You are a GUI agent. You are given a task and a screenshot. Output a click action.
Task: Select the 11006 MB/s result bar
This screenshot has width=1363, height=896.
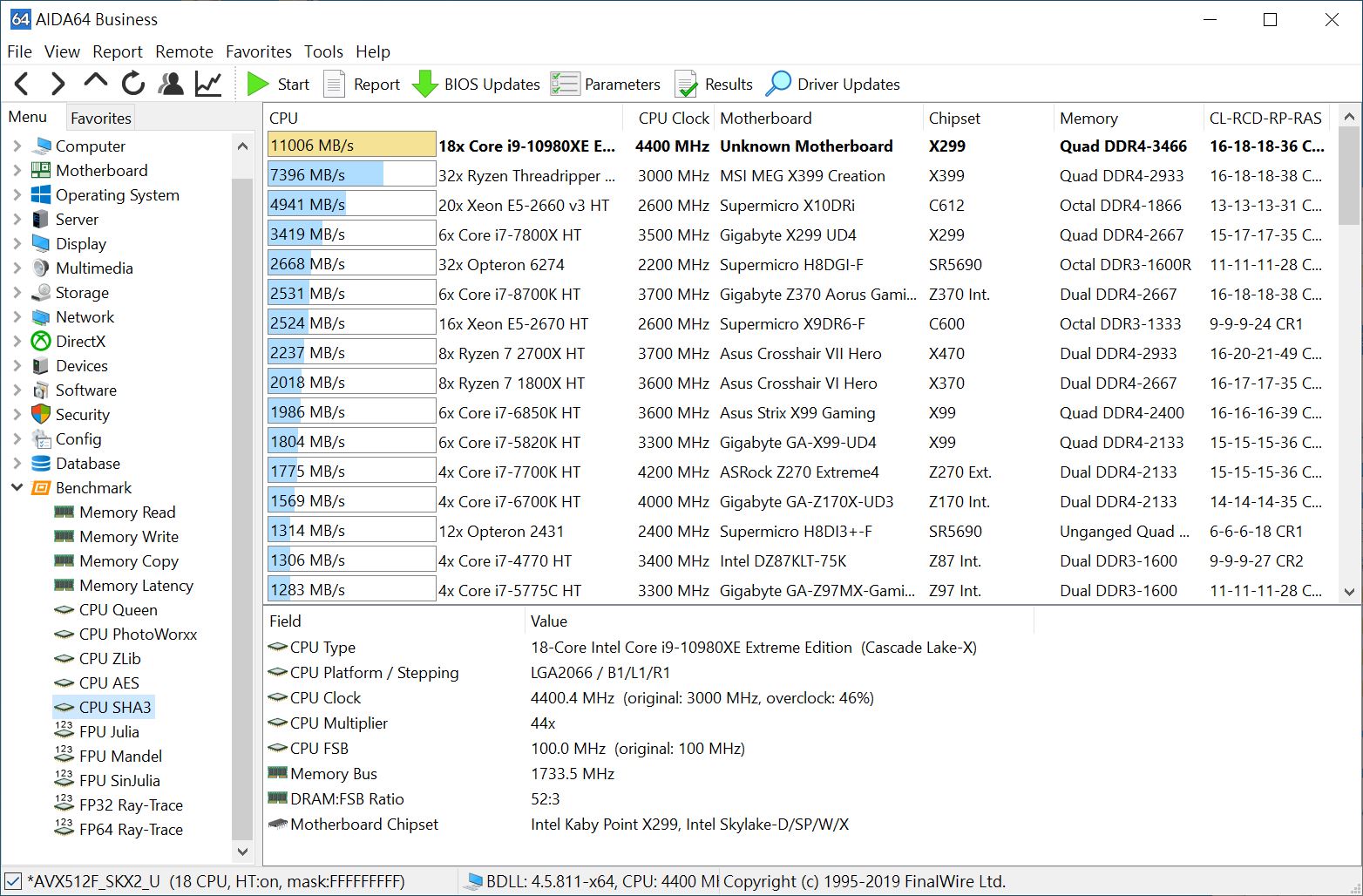pyautogui.click(x=352, y=146)
